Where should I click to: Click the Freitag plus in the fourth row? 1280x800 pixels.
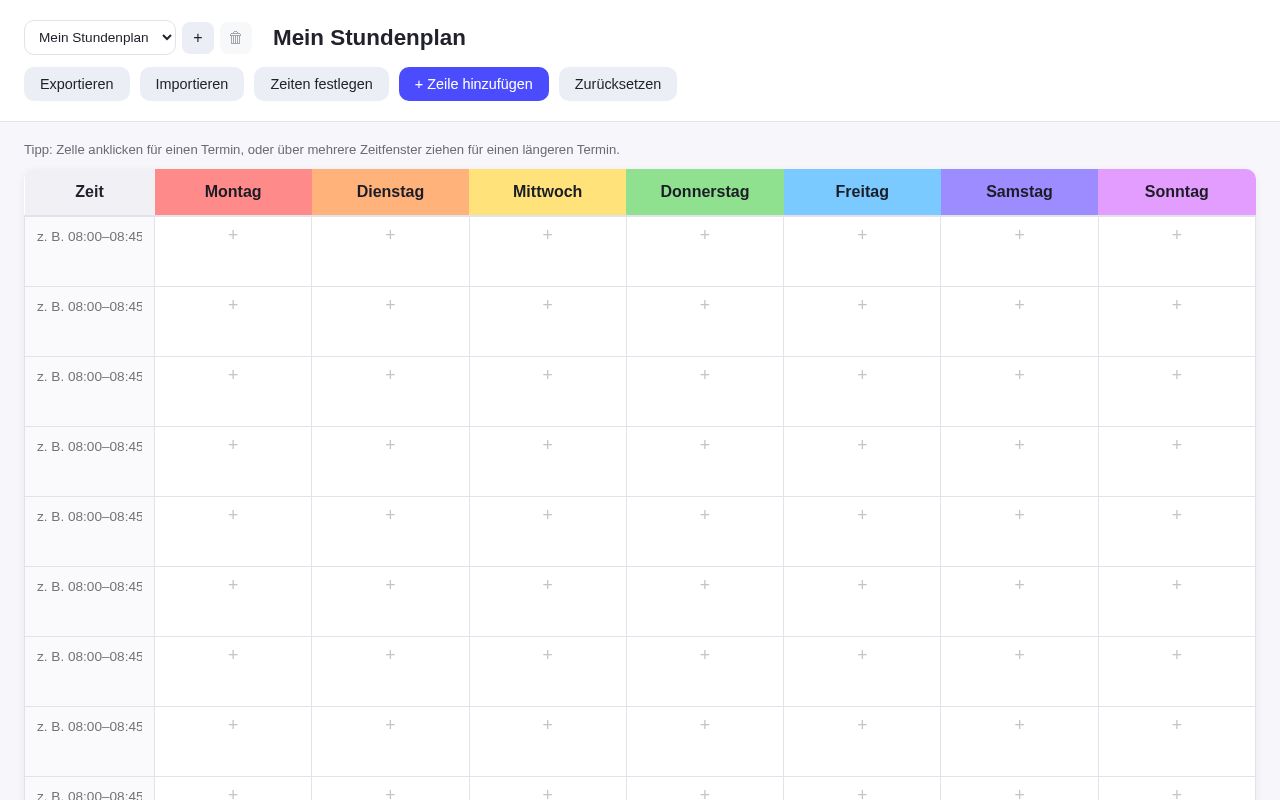[862, 445]
